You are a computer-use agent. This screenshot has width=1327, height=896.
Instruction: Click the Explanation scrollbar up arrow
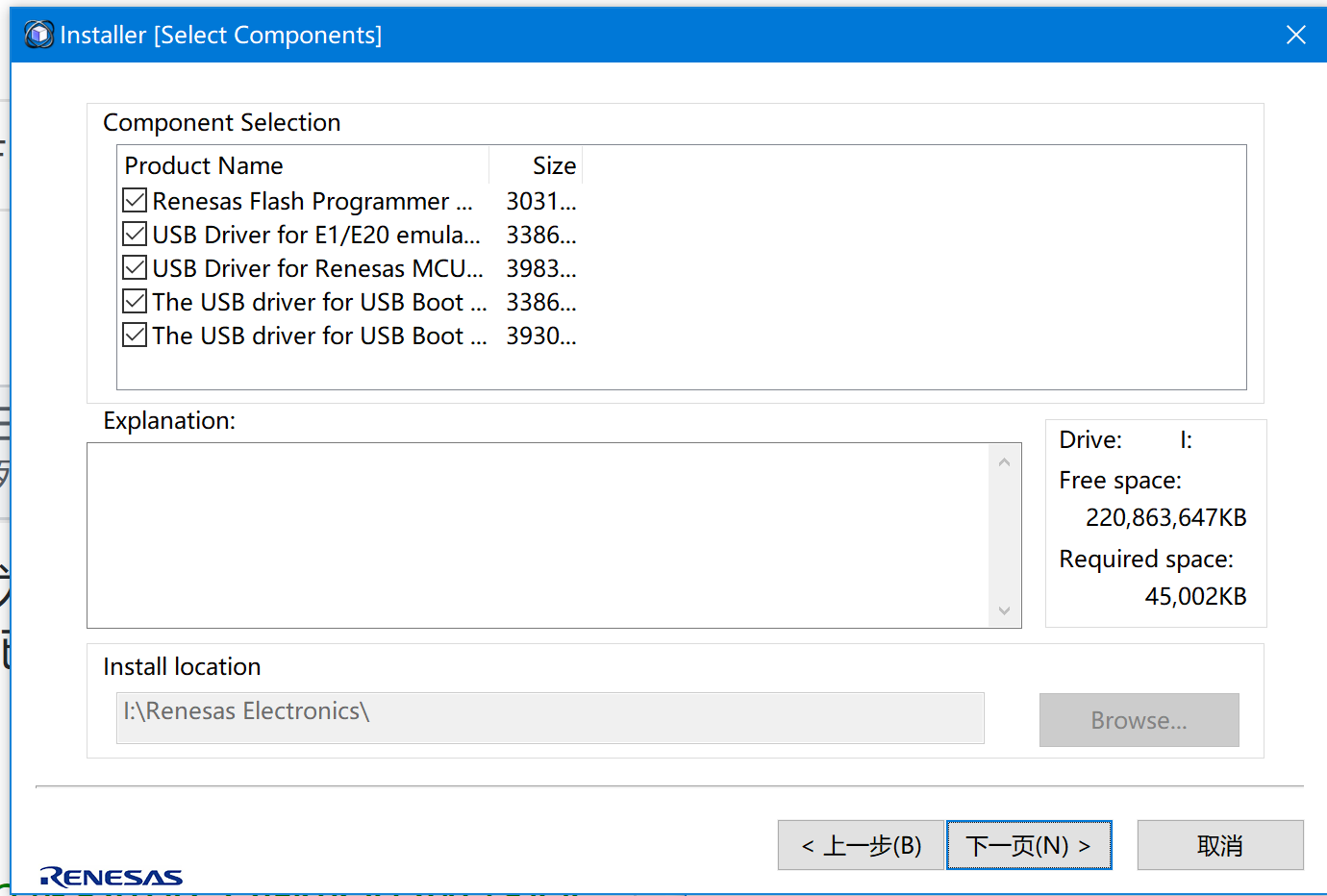(1004, 462)
